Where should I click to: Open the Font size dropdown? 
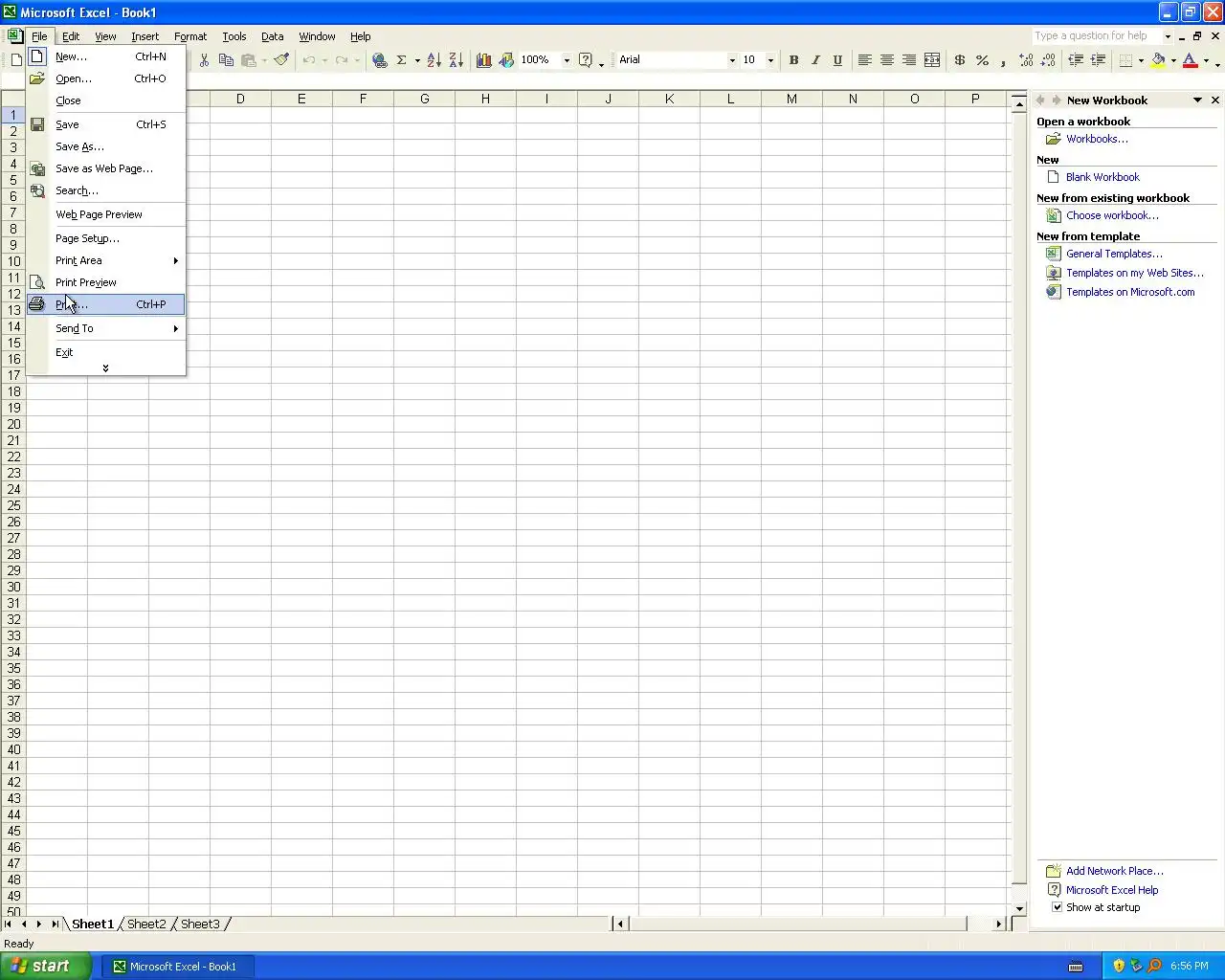[x=770, y=59]
